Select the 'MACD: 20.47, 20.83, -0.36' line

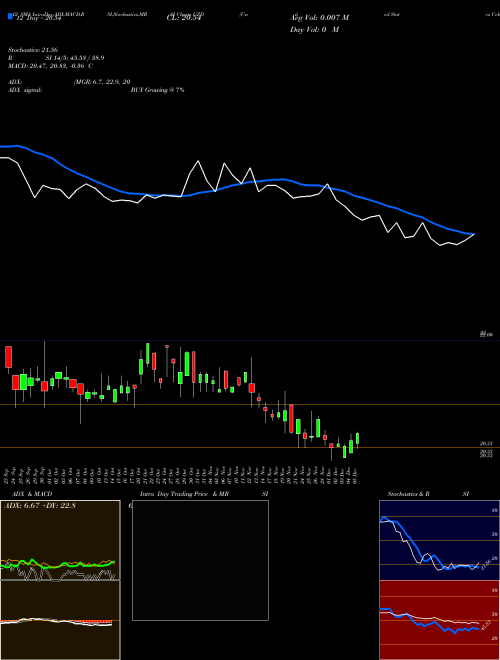pyautogui.click(x=46, y=66)
